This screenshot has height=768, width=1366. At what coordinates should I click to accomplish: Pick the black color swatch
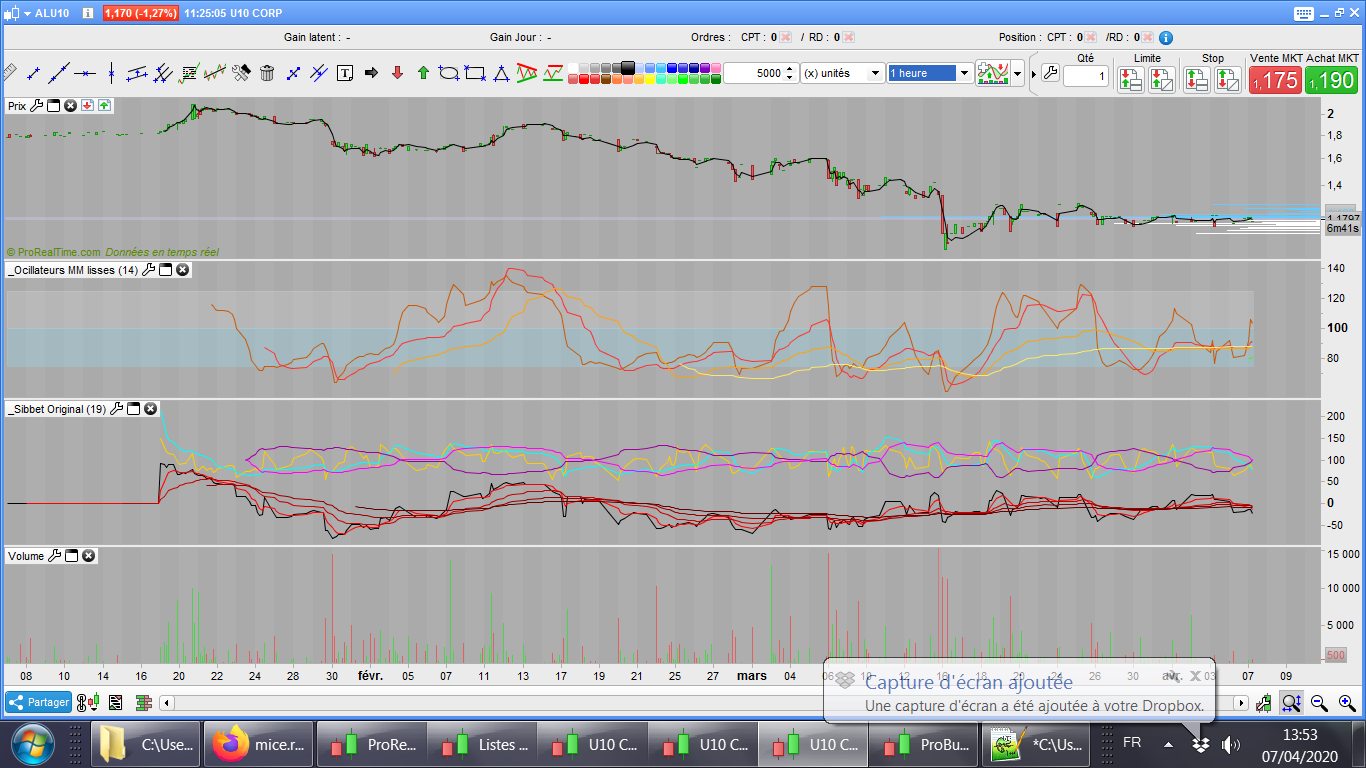click(x=628, y=67)
